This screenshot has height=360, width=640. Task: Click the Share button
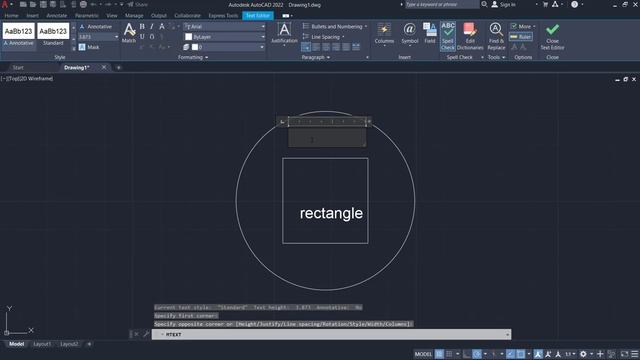137,4
